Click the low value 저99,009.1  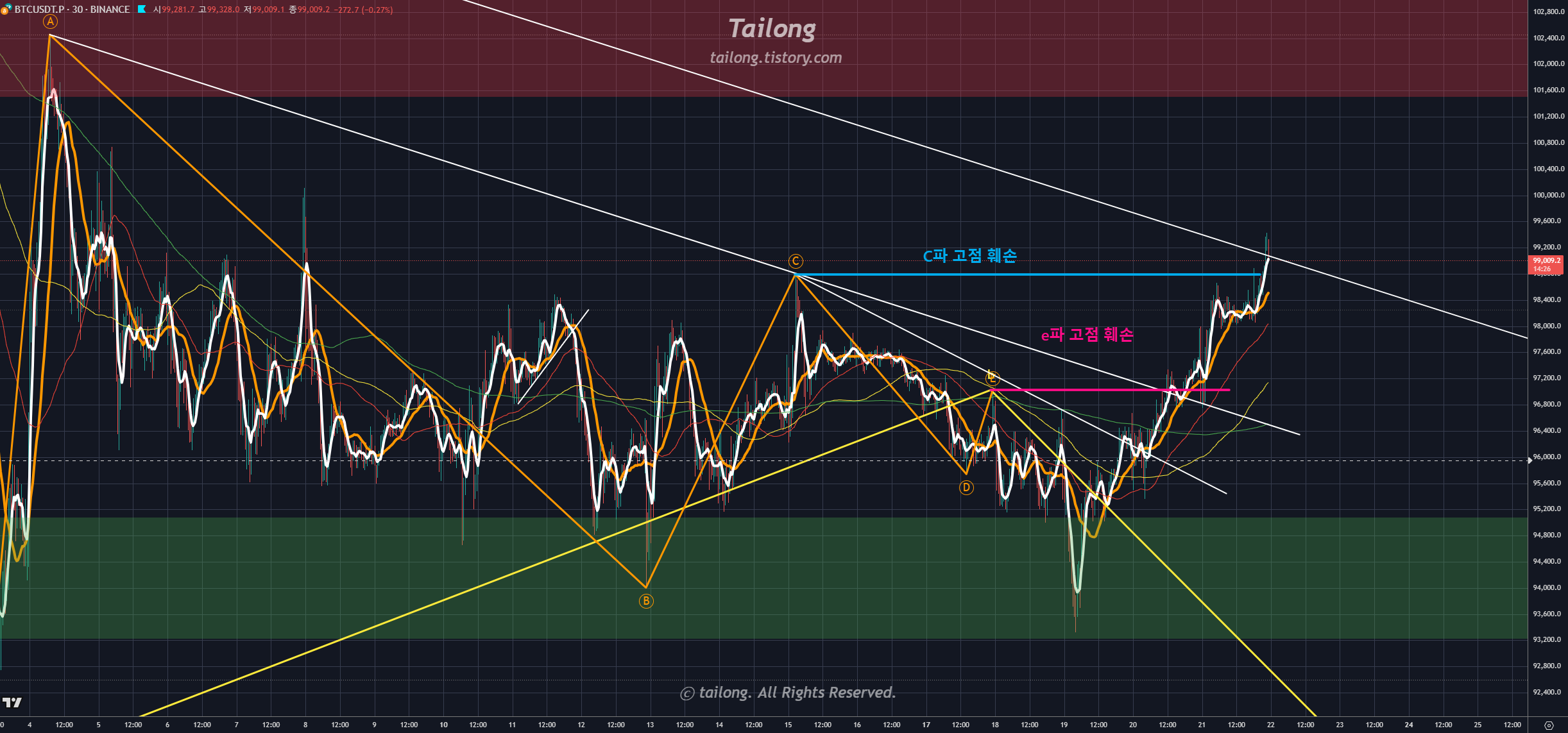264,10
